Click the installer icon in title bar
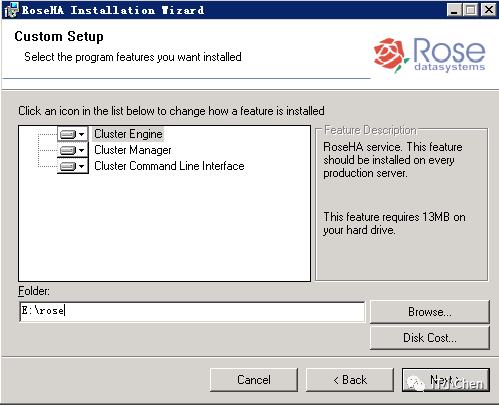Image resolution: width=499 pixels, height=406 pixels. pos(11,10)
